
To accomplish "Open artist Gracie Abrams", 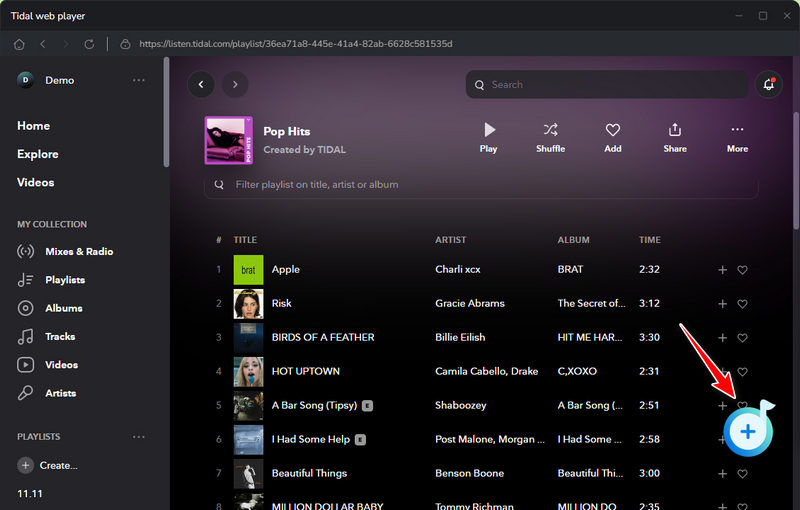I will coord(470,303).
